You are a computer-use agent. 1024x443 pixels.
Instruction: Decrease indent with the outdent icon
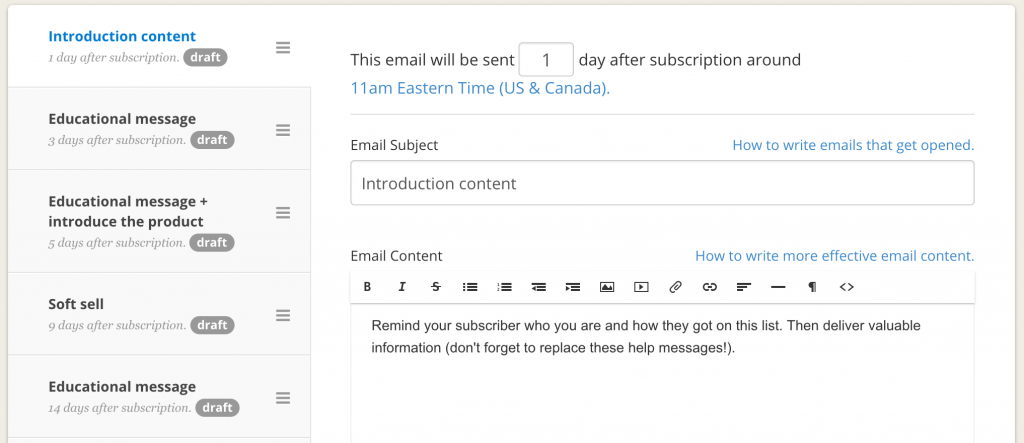pyautogui.click(x=539, y=287)
